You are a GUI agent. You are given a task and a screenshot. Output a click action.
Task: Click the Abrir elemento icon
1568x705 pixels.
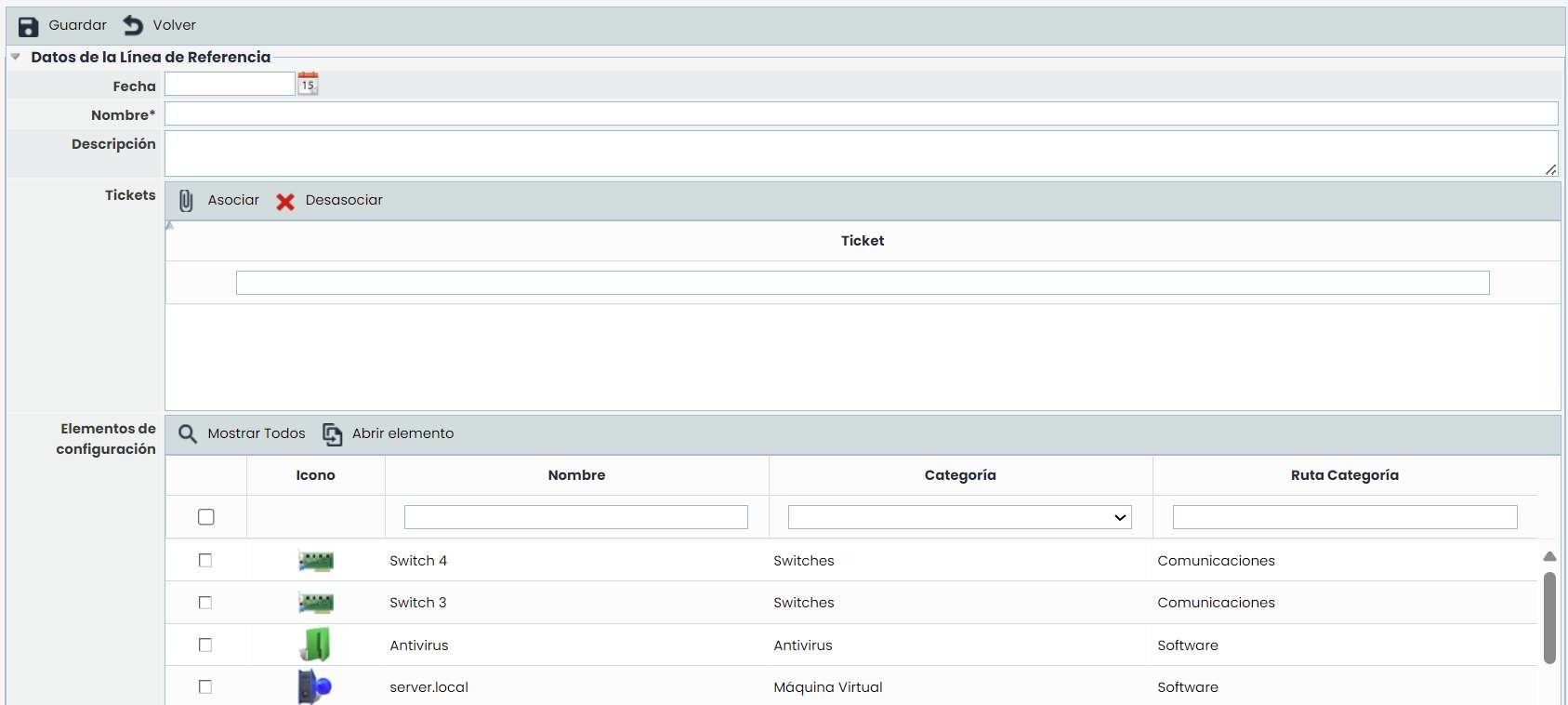click(332, 434)
